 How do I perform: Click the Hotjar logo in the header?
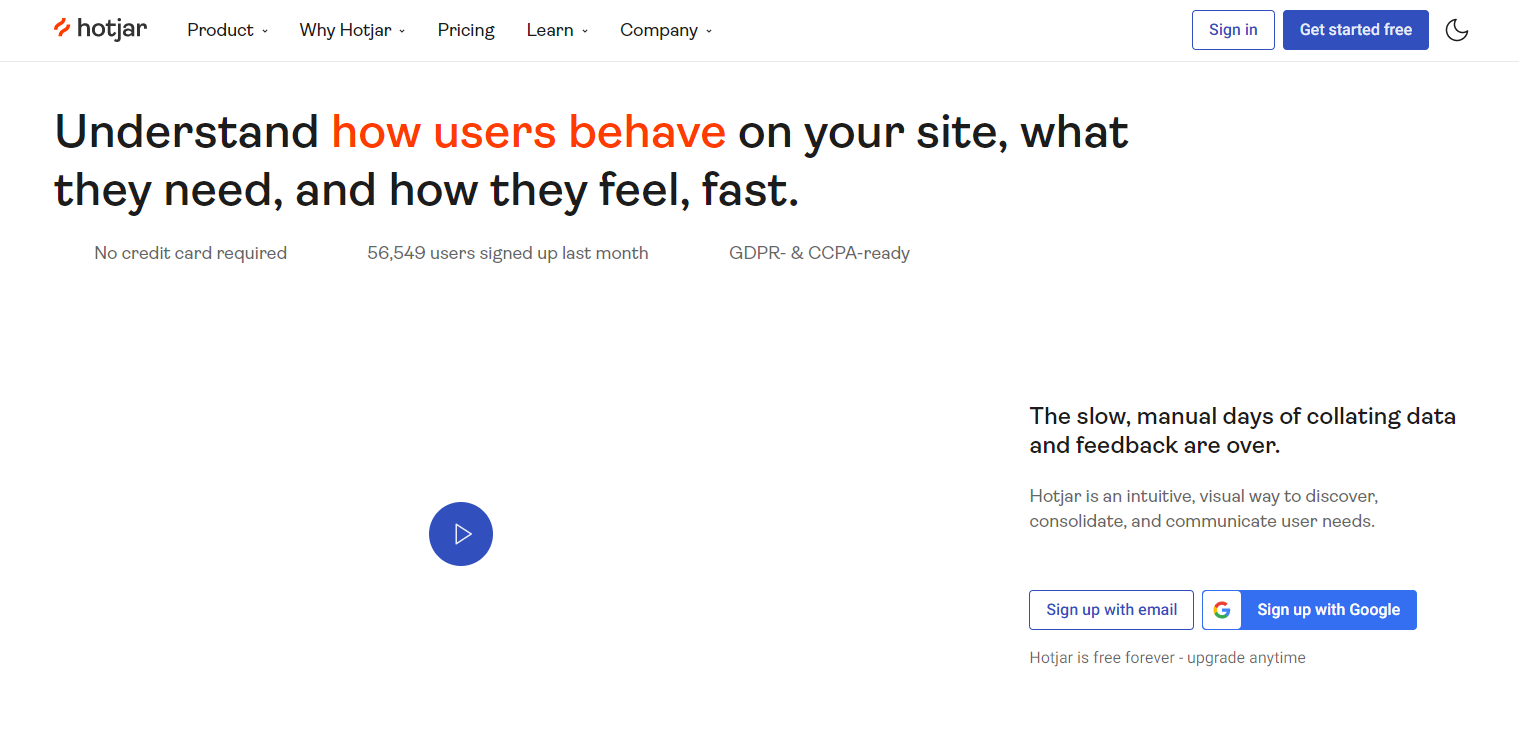point(100,29)
